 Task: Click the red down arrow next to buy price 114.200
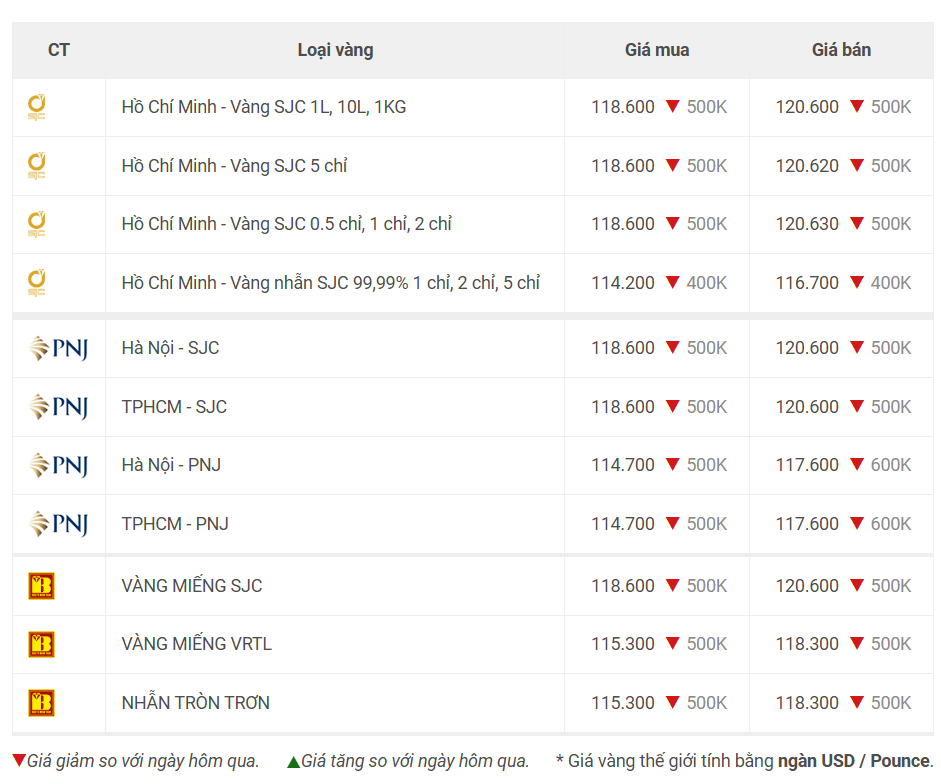coord(673,282)
